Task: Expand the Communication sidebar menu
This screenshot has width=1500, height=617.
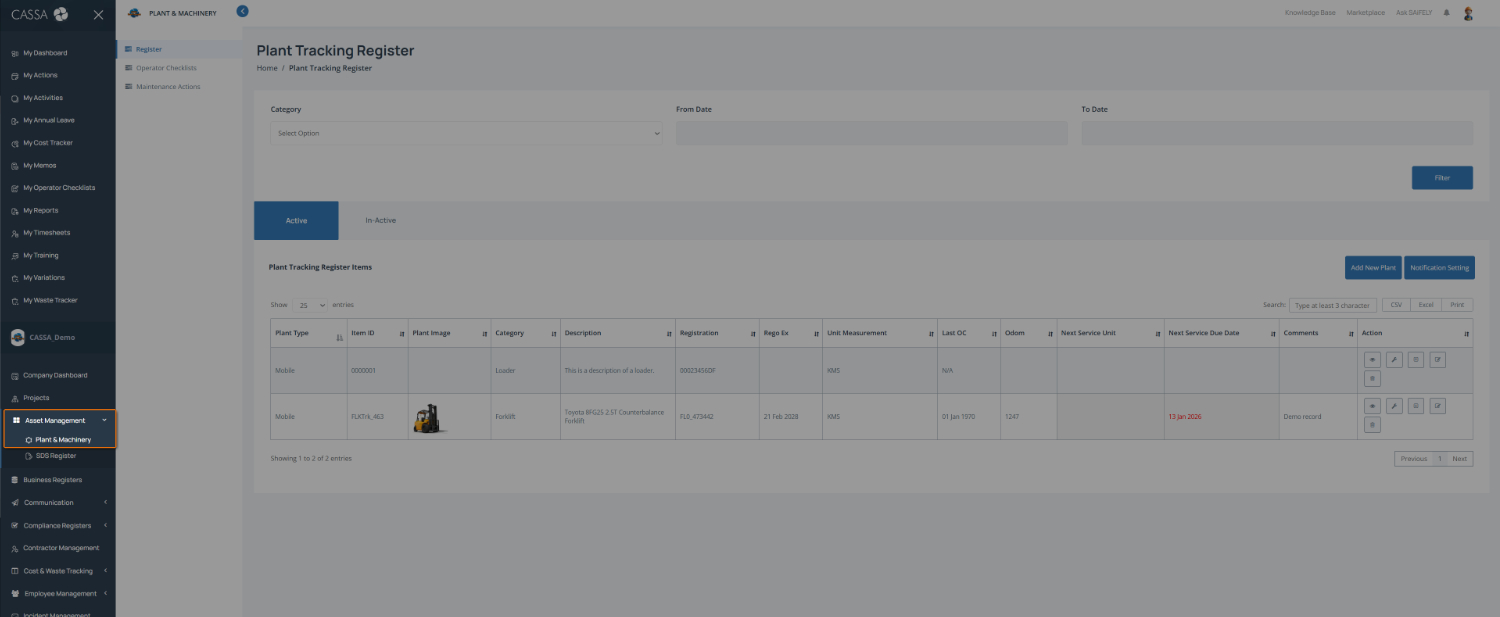Action: (x=57, y=503)
